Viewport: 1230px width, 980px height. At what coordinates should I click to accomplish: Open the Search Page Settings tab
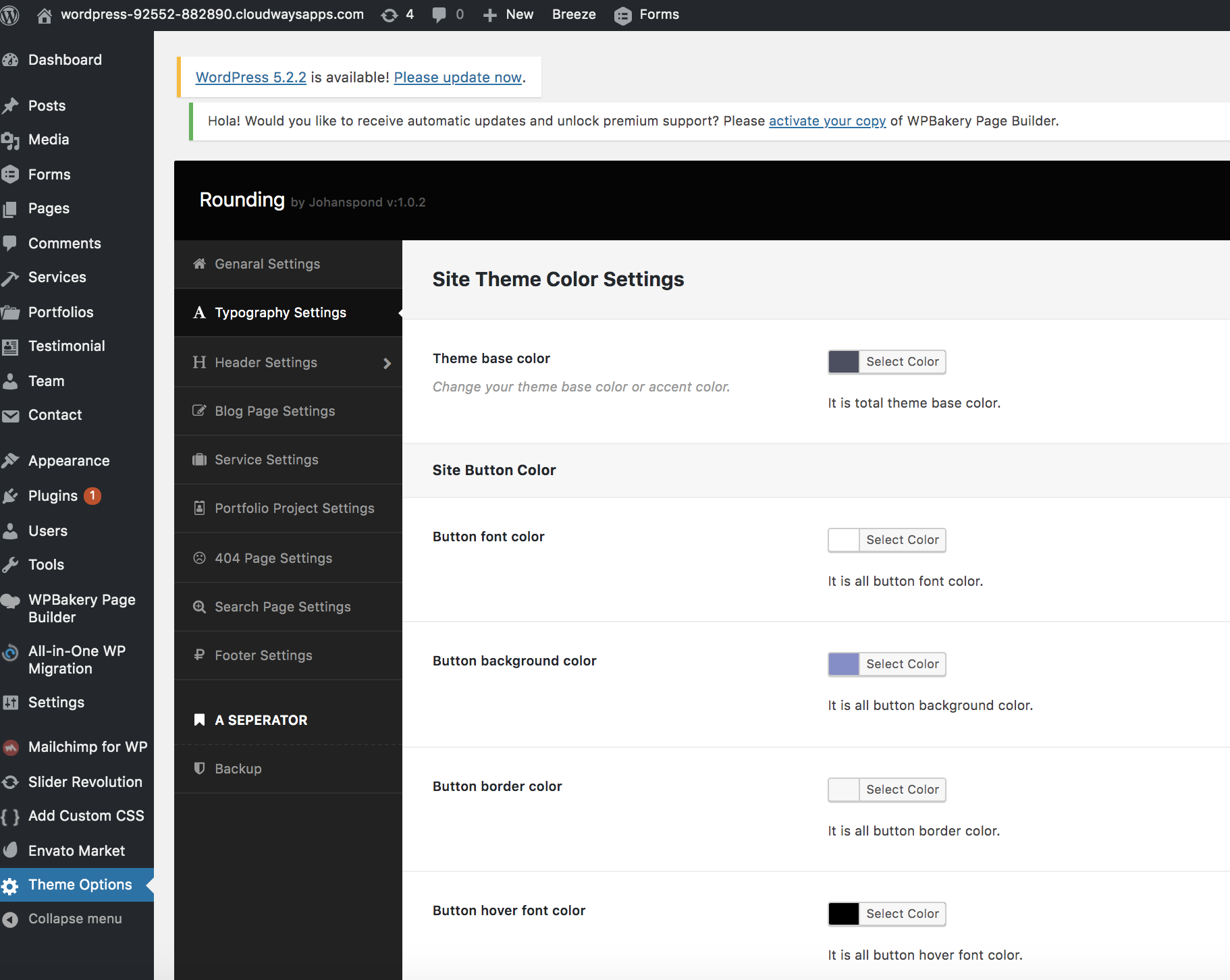288,607
